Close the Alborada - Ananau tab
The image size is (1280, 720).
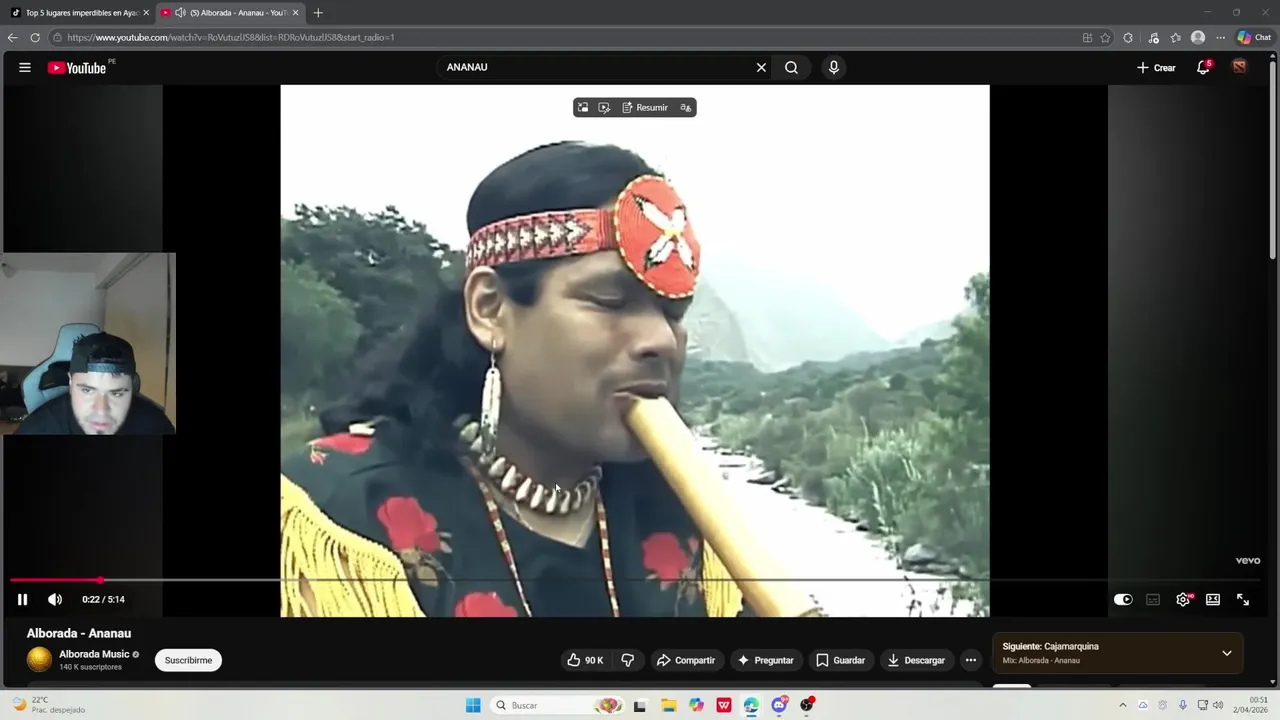297,13
